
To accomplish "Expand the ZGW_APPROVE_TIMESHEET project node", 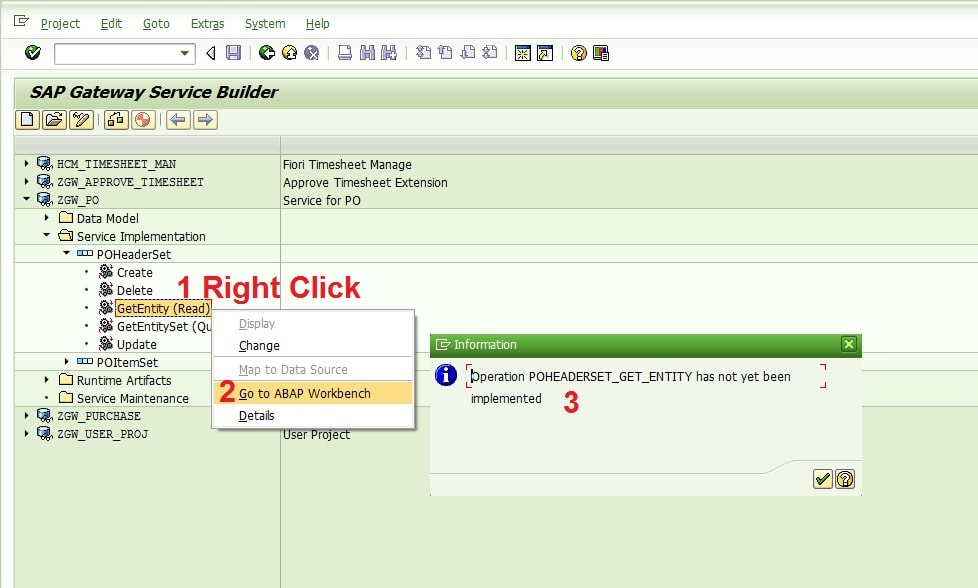I will (26, 181).
